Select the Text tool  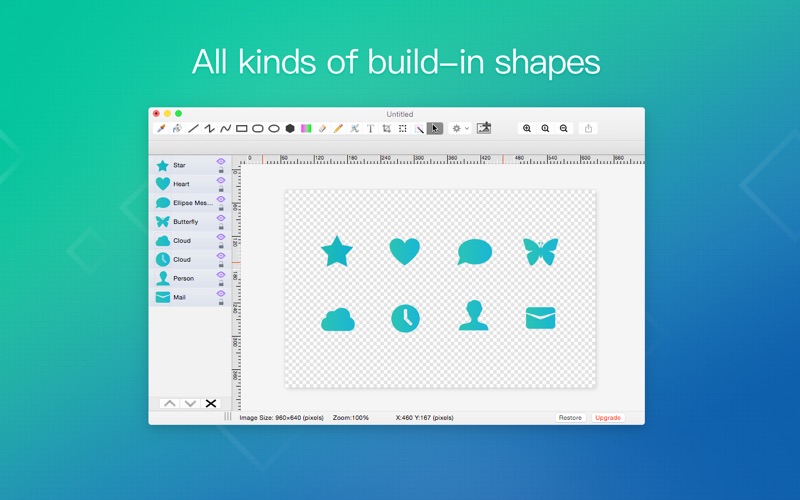(370, 128)
